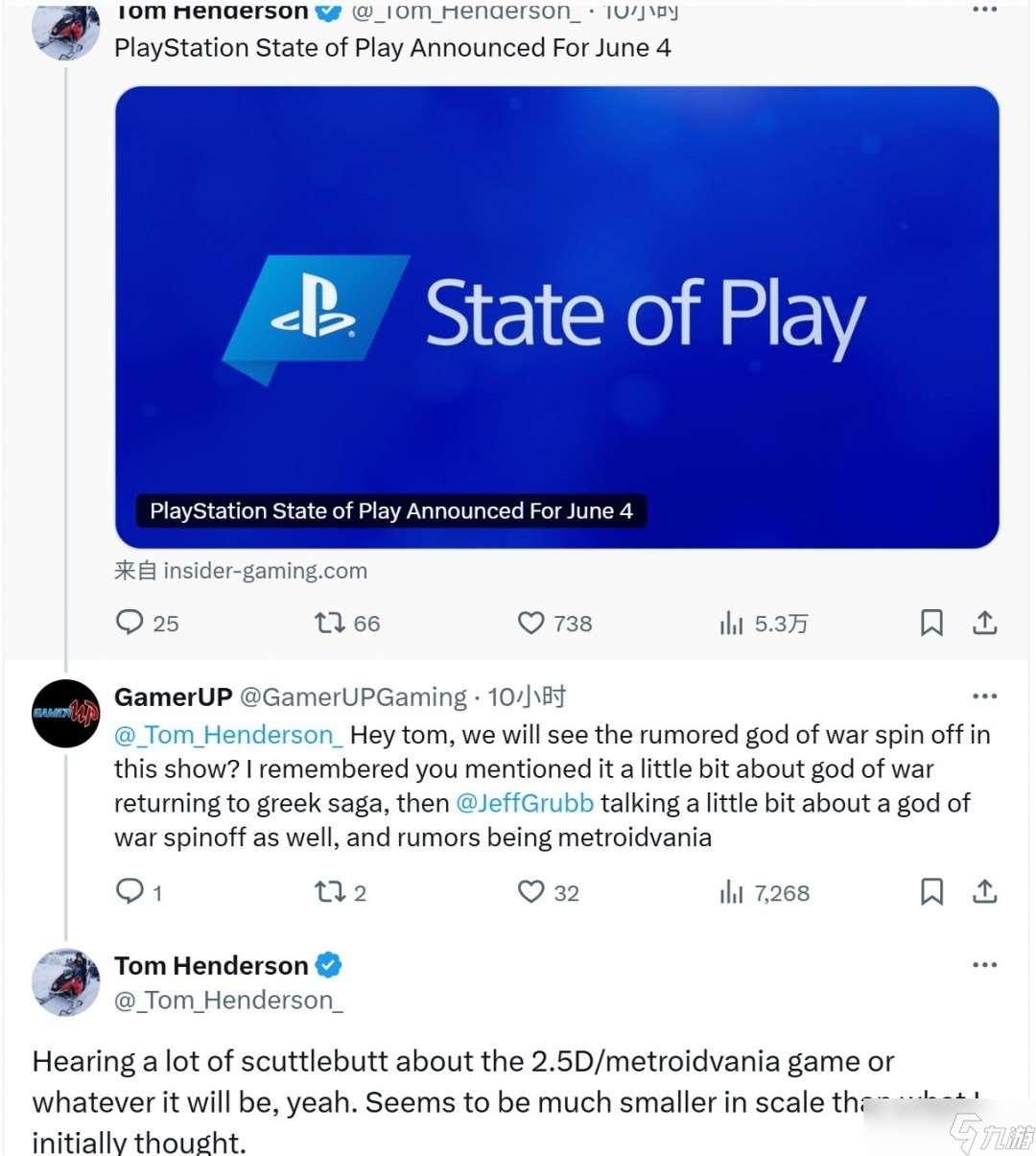Bookmark GamerUP's reply tweet
Screen dimensions: 1036x1156
930,892
